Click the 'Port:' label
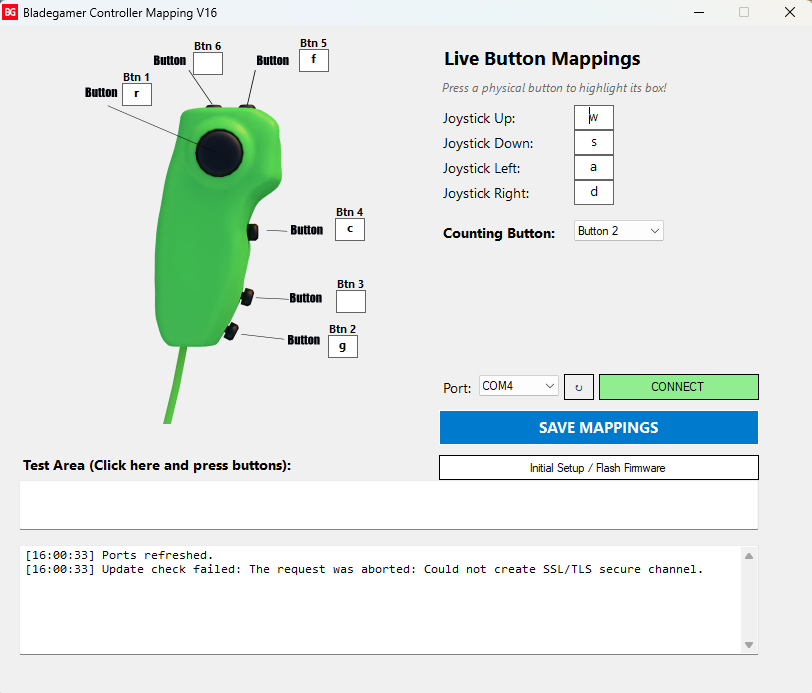Image resolution: width=812 pixels, height=693 pixels. coord(457,388)
